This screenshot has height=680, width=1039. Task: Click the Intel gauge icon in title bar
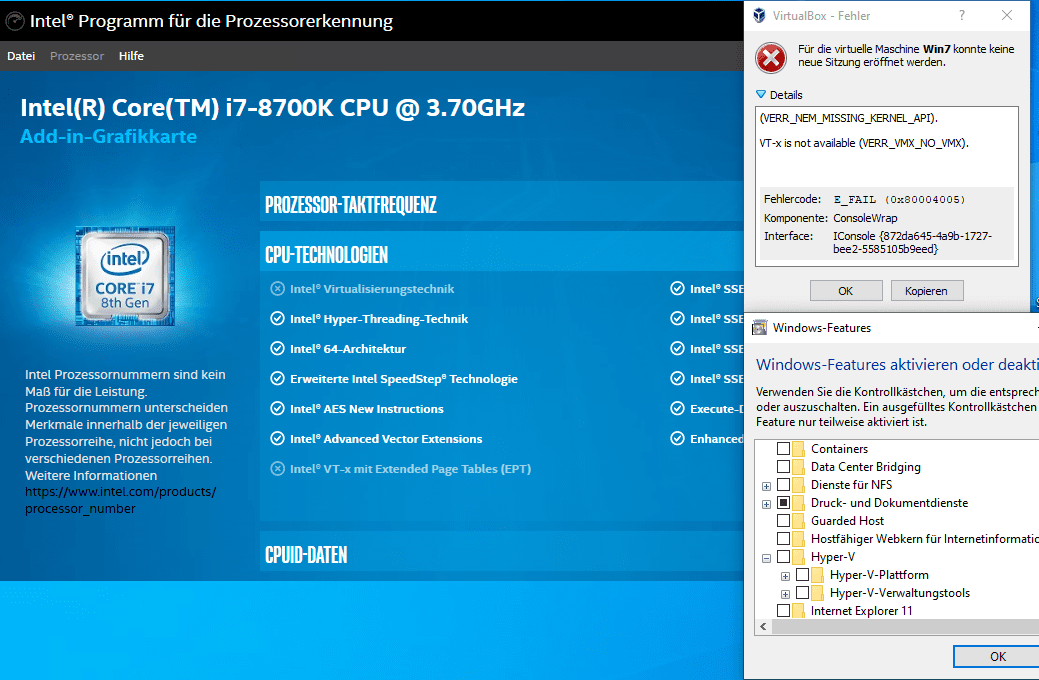15,21
